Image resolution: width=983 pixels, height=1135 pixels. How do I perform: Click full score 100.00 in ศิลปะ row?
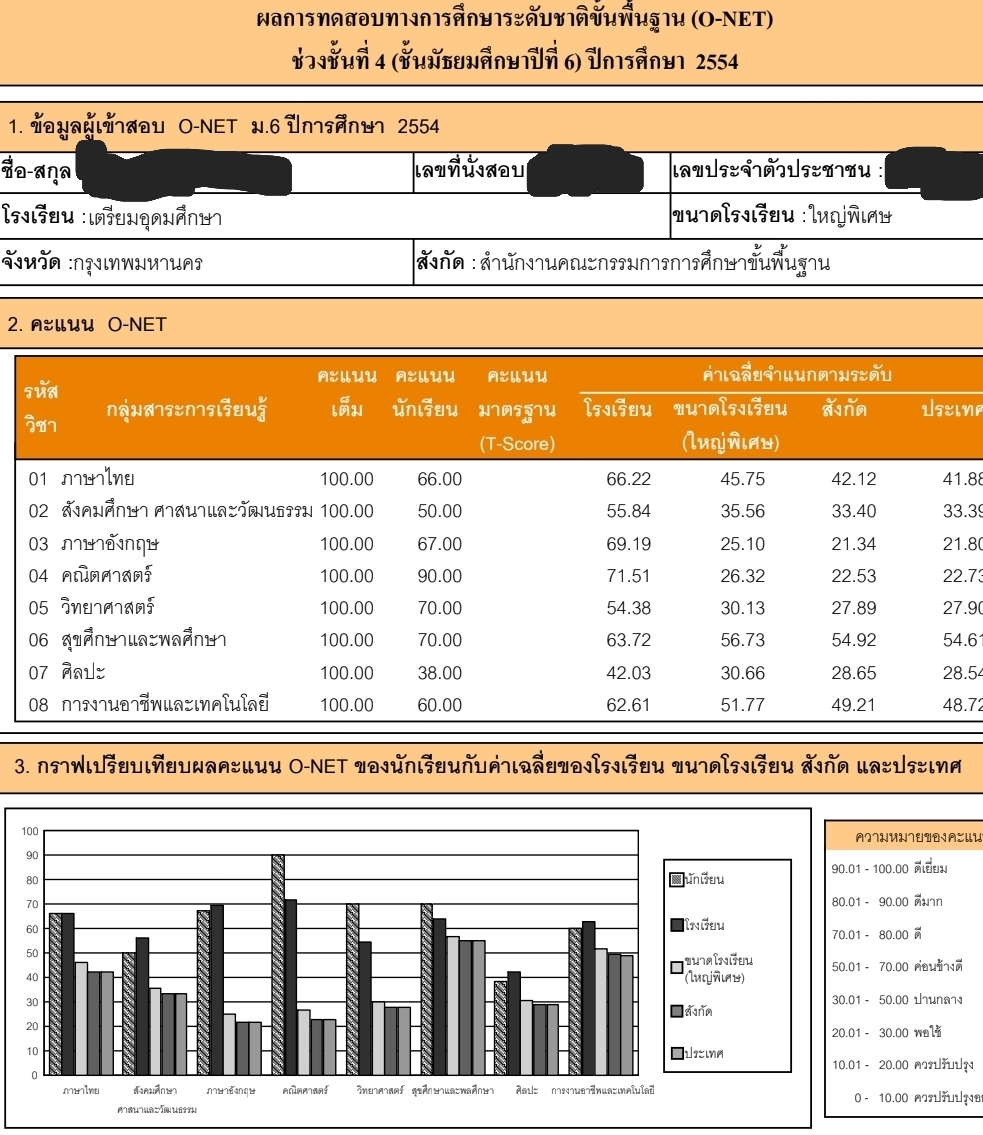347,673
